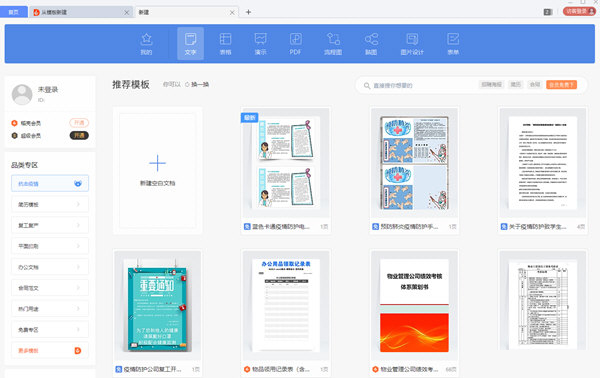Select the 文字 document type icon

click(190, 44)
